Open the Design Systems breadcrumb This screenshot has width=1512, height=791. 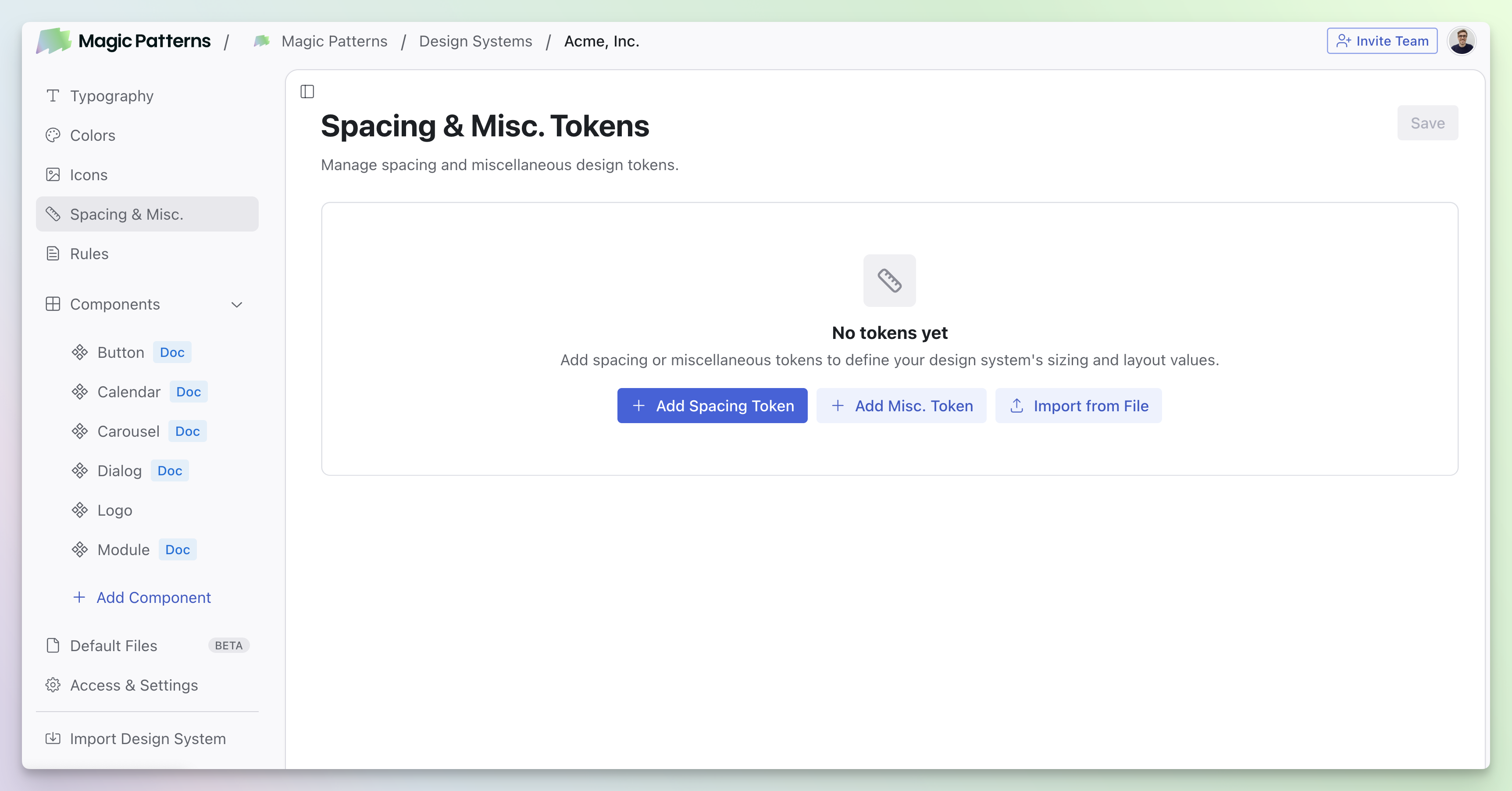pyautogui.click(x=475, y=41)
